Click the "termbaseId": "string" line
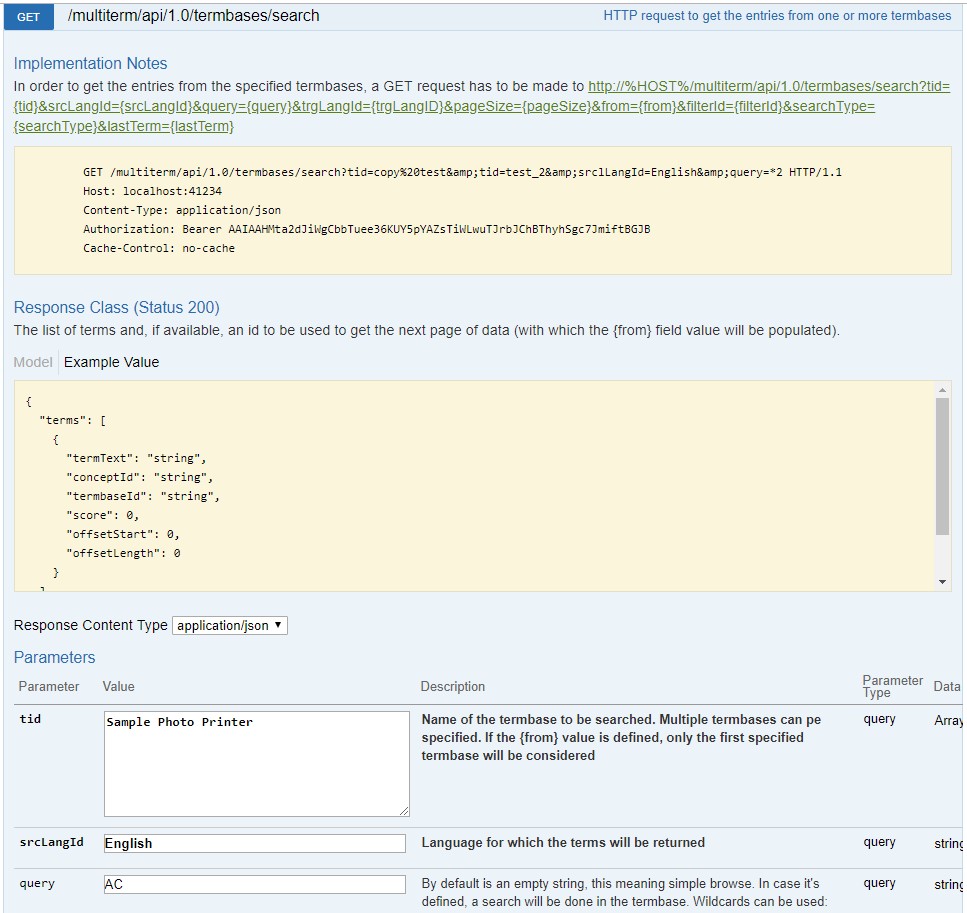The height and width of the screenshot is (913, 967). pos(142,497)
